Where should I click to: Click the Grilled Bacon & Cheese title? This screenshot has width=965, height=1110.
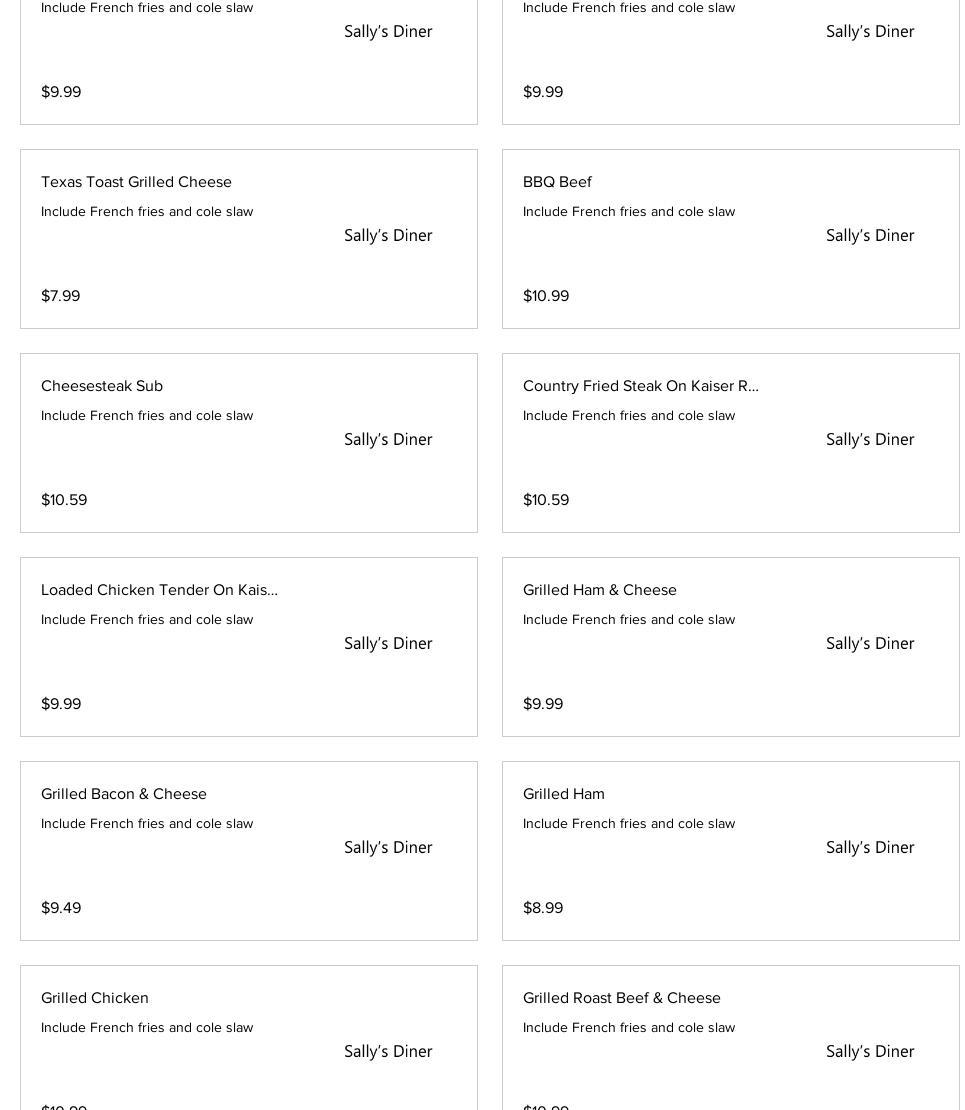click(x=124, y=794)
